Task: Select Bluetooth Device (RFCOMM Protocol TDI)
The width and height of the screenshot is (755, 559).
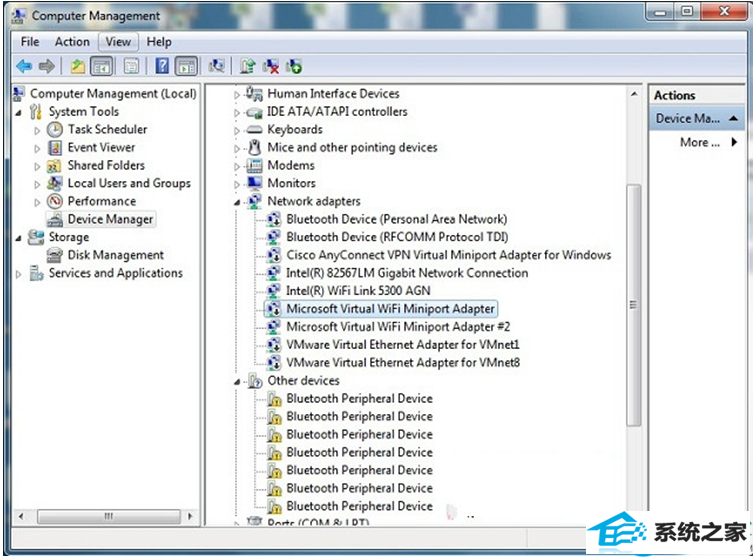Action: click(397, 237)
